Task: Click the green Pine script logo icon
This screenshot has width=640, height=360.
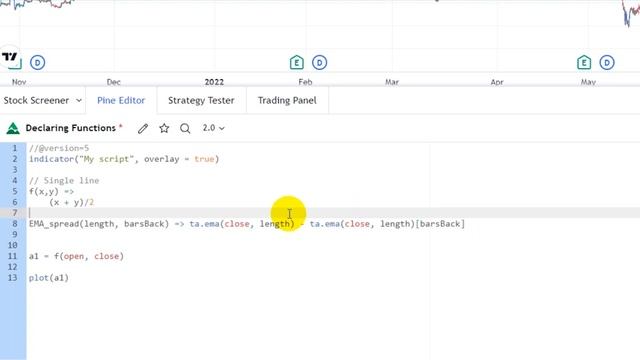Action: 13,128
